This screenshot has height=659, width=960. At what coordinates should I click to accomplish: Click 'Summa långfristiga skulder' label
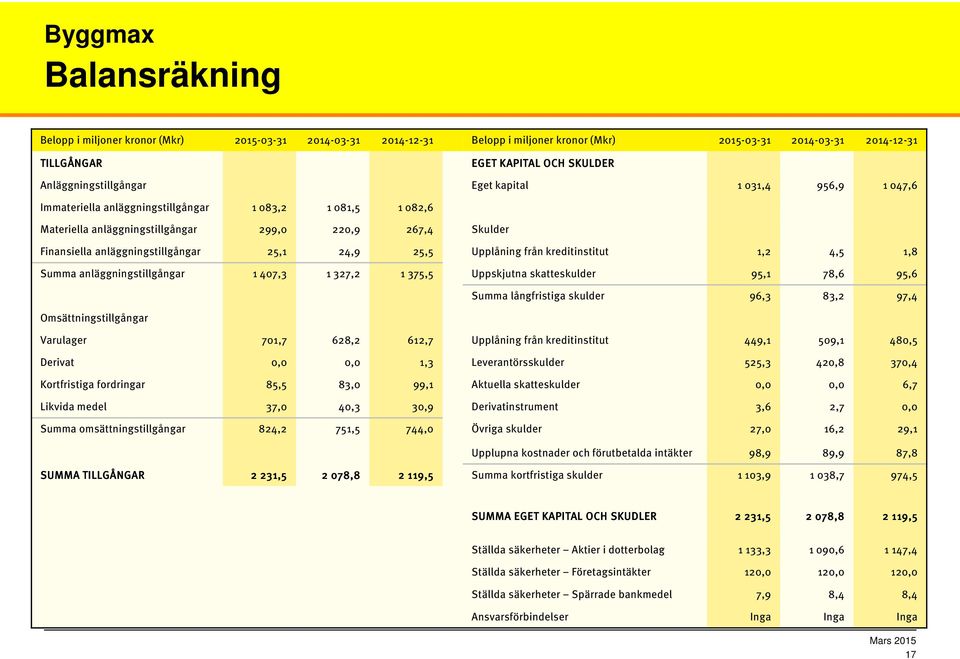coord(538,296)
